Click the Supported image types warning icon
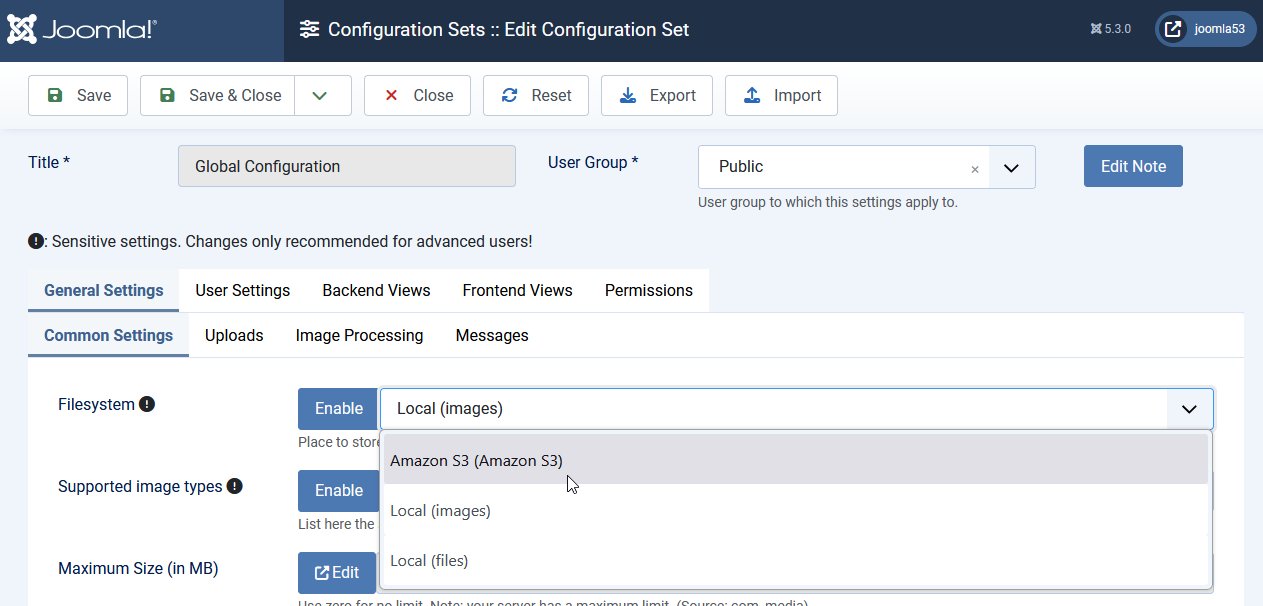The width and height of the screenshot is (1263, 606). pyautogui.click(x=235, y=486)
